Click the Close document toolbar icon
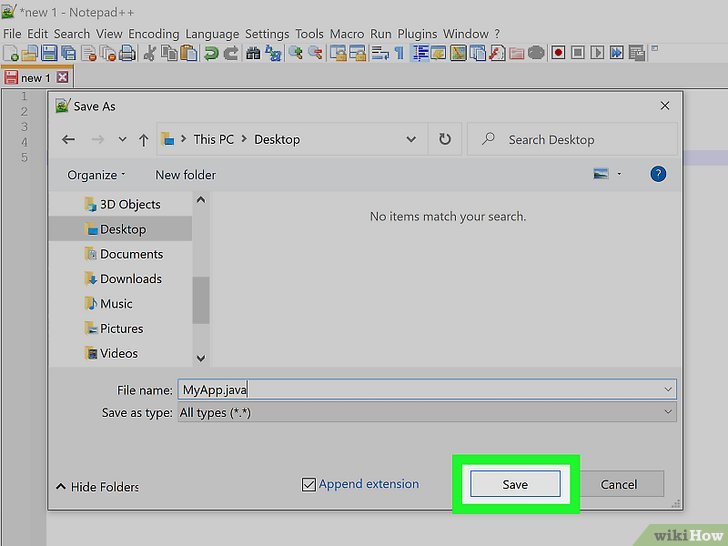 pyautogui.click(x=88, y=53)
